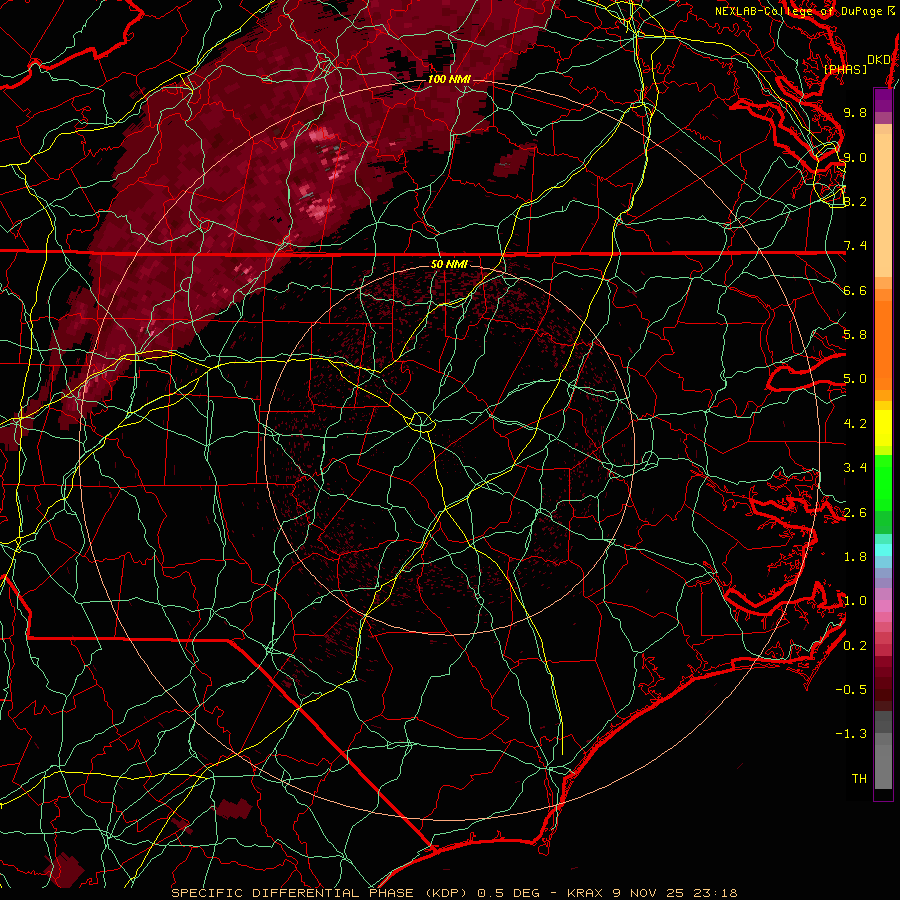The image size is (900, 900).
Task: Click the 100 NMI range ring label
Action: click(x=449, y=79)
